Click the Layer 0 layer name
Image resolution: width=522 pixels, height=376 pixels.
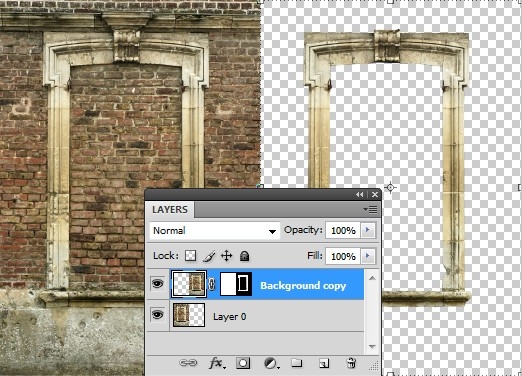230,317
